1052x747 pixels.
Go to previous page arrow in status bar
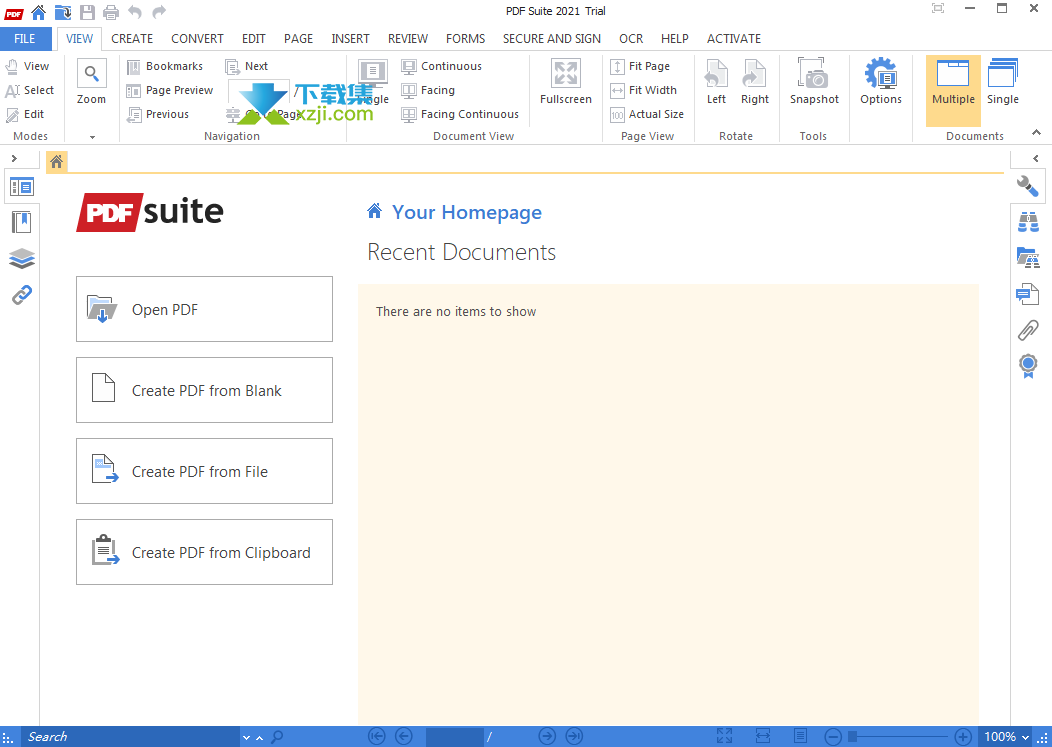point(404,736)
